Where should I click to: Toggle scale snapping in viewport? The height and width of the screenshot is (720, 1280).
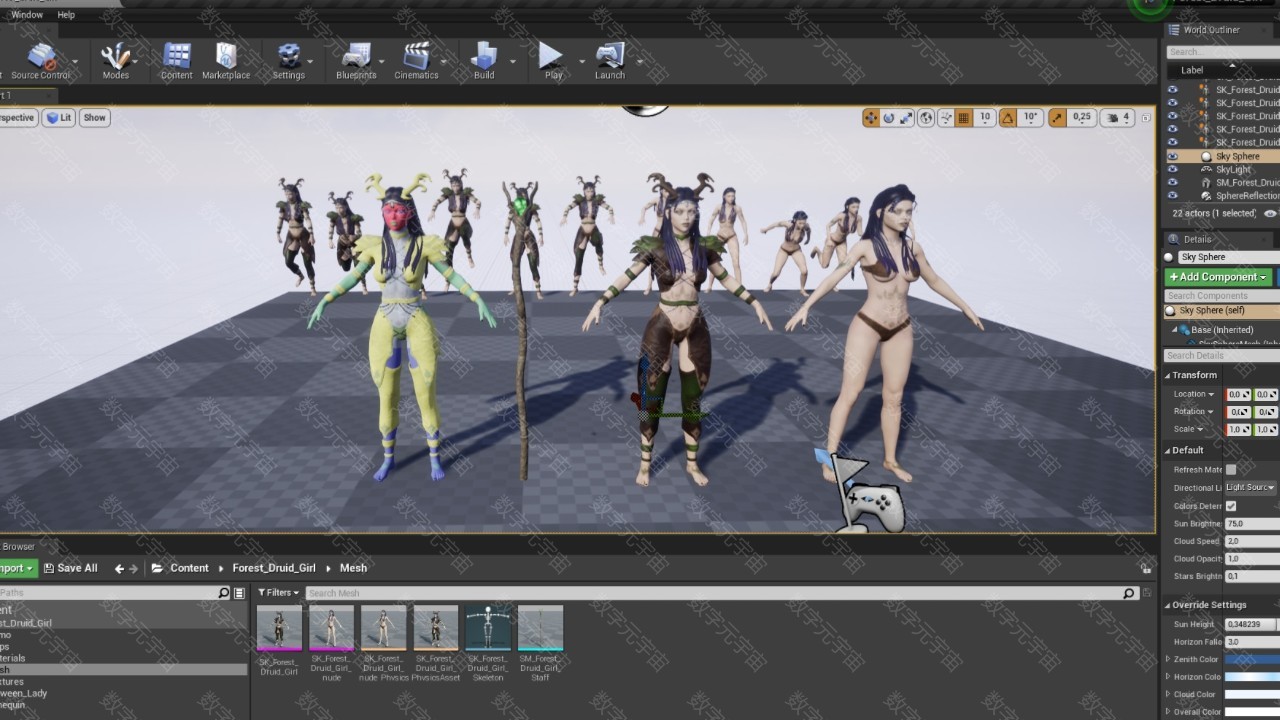click(1057, 118)
